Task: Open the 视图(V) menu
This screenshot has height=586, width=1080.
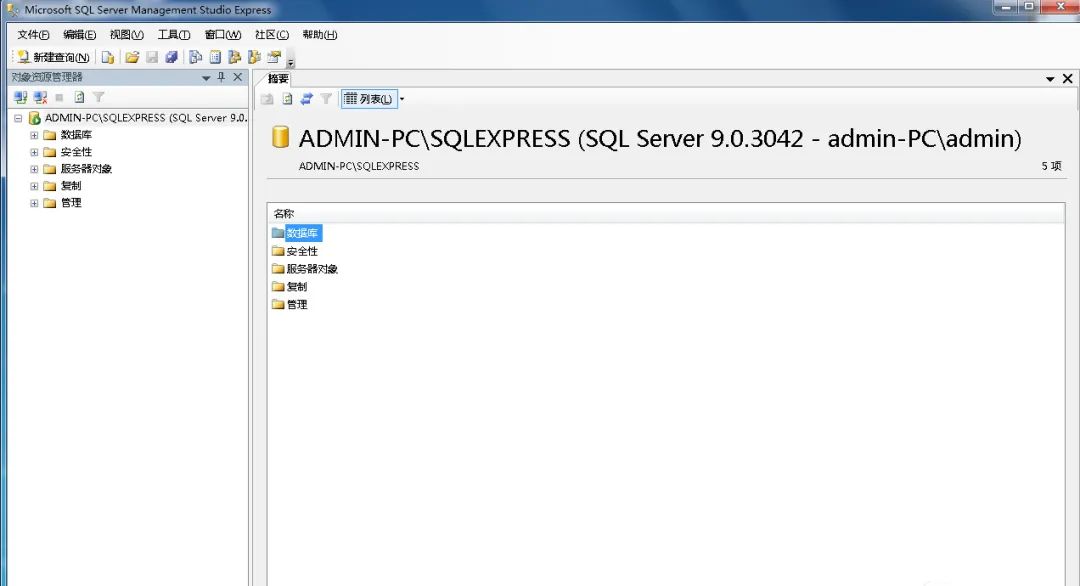Action: (x=127, y=34)
